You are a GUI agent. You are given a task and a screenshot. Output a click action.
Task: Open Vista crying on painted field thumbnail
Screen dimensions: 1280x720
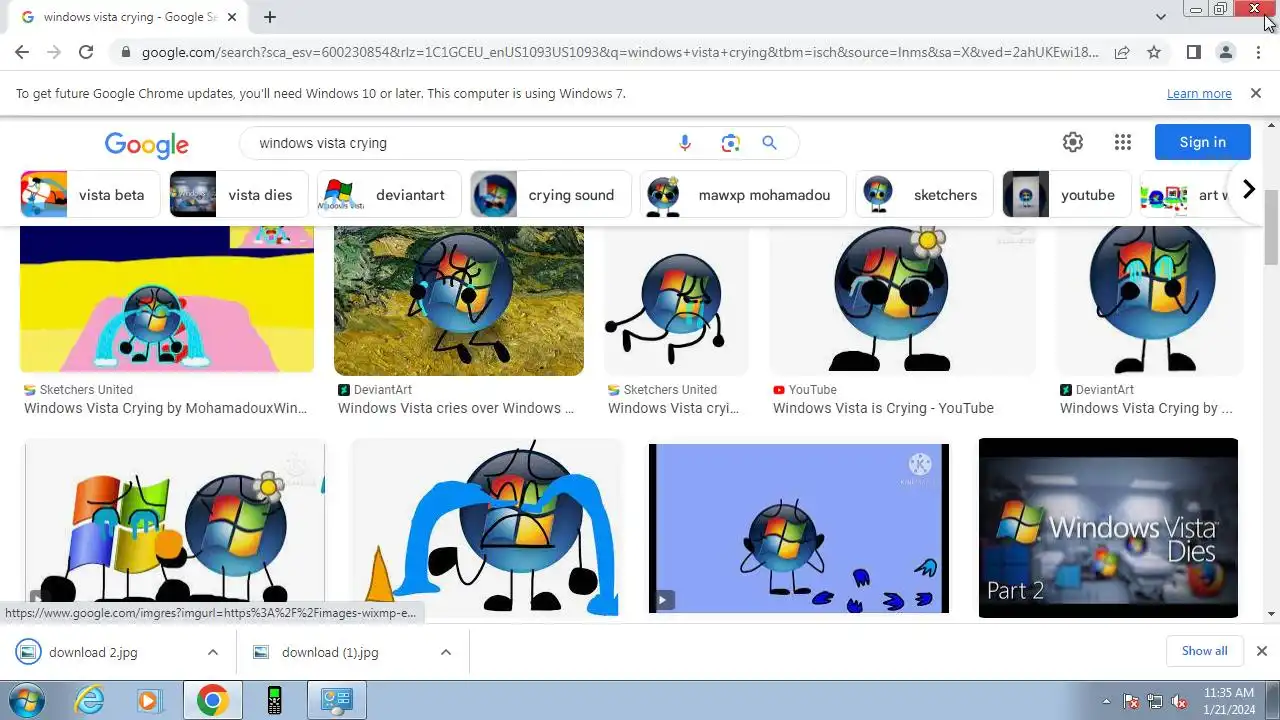(x=459, y=300)
